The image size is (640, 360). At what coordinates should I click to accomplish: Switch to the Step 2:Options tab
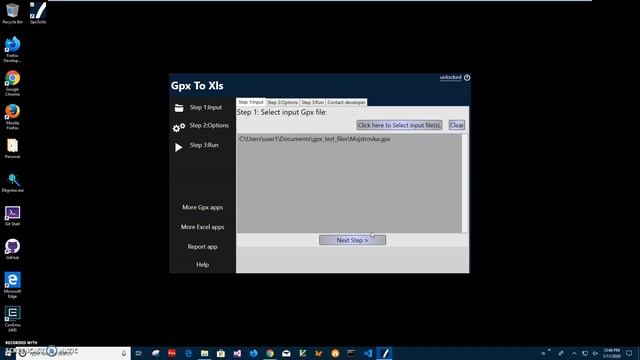282,102
